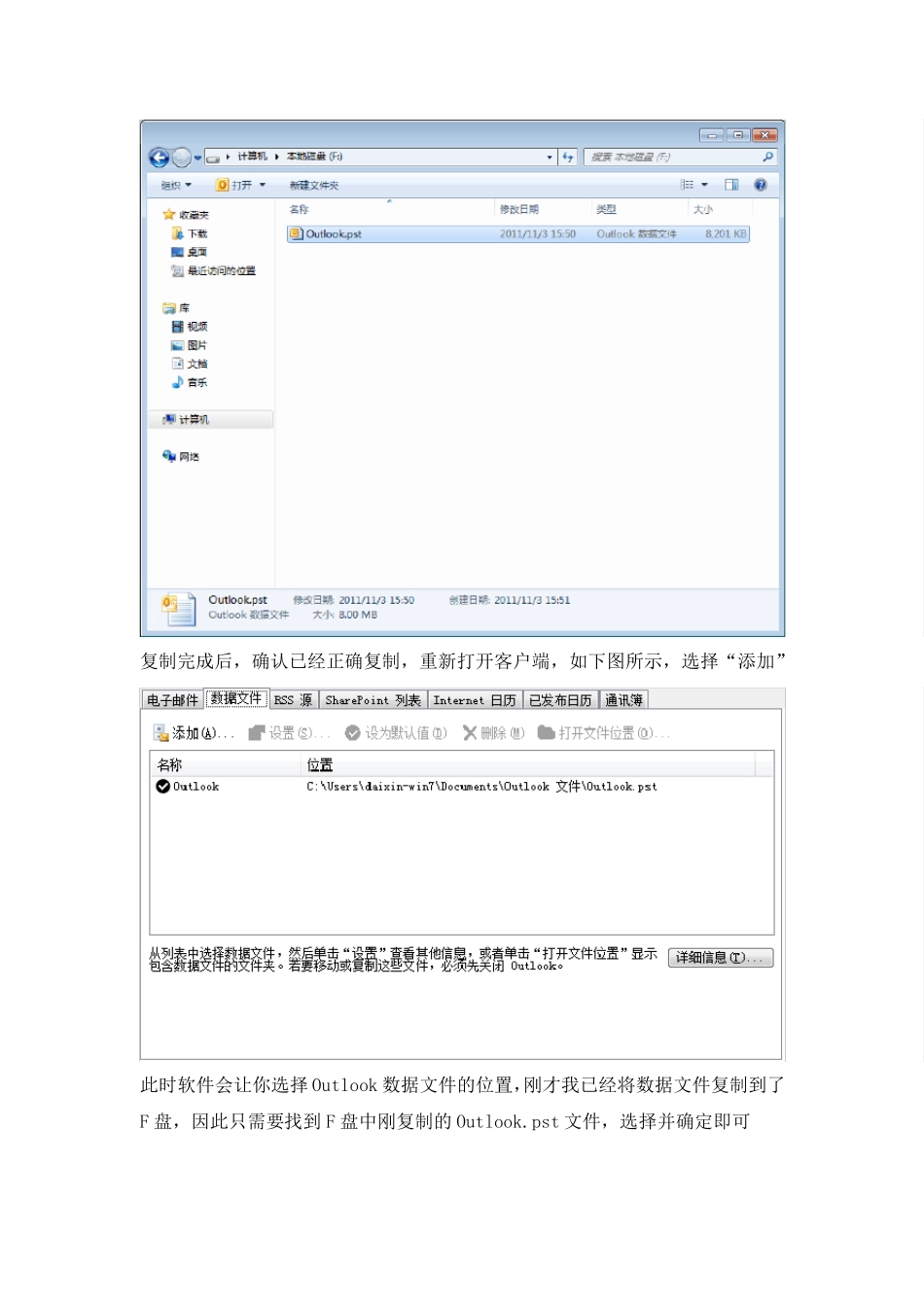Minimize the Explorer window
This screenshot has height=1307, width=924.
tap(712, 135)
